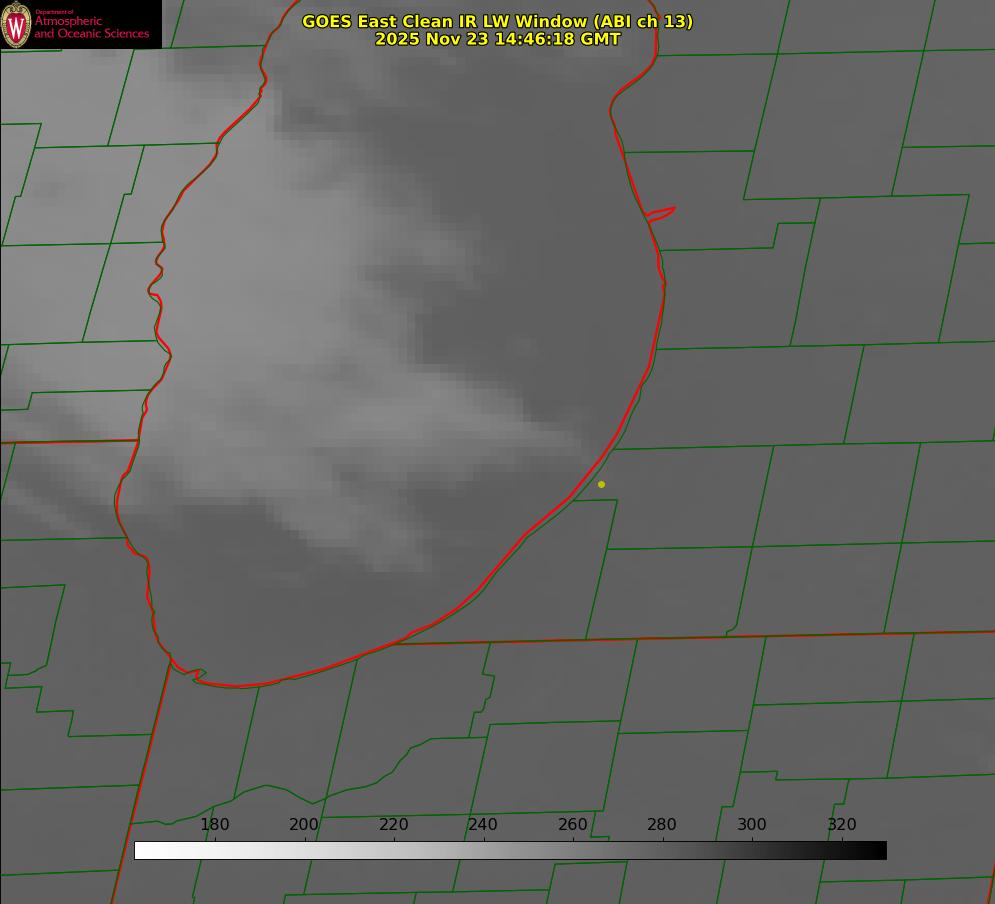Click the timestamp '2025 Nov 23 14:46:18 GMT'

(498, 39)
